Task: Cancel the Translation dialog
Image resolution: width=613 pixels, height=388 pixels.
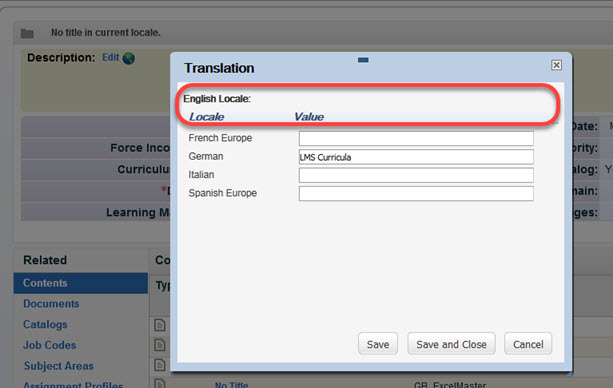Action: (528, 344)
